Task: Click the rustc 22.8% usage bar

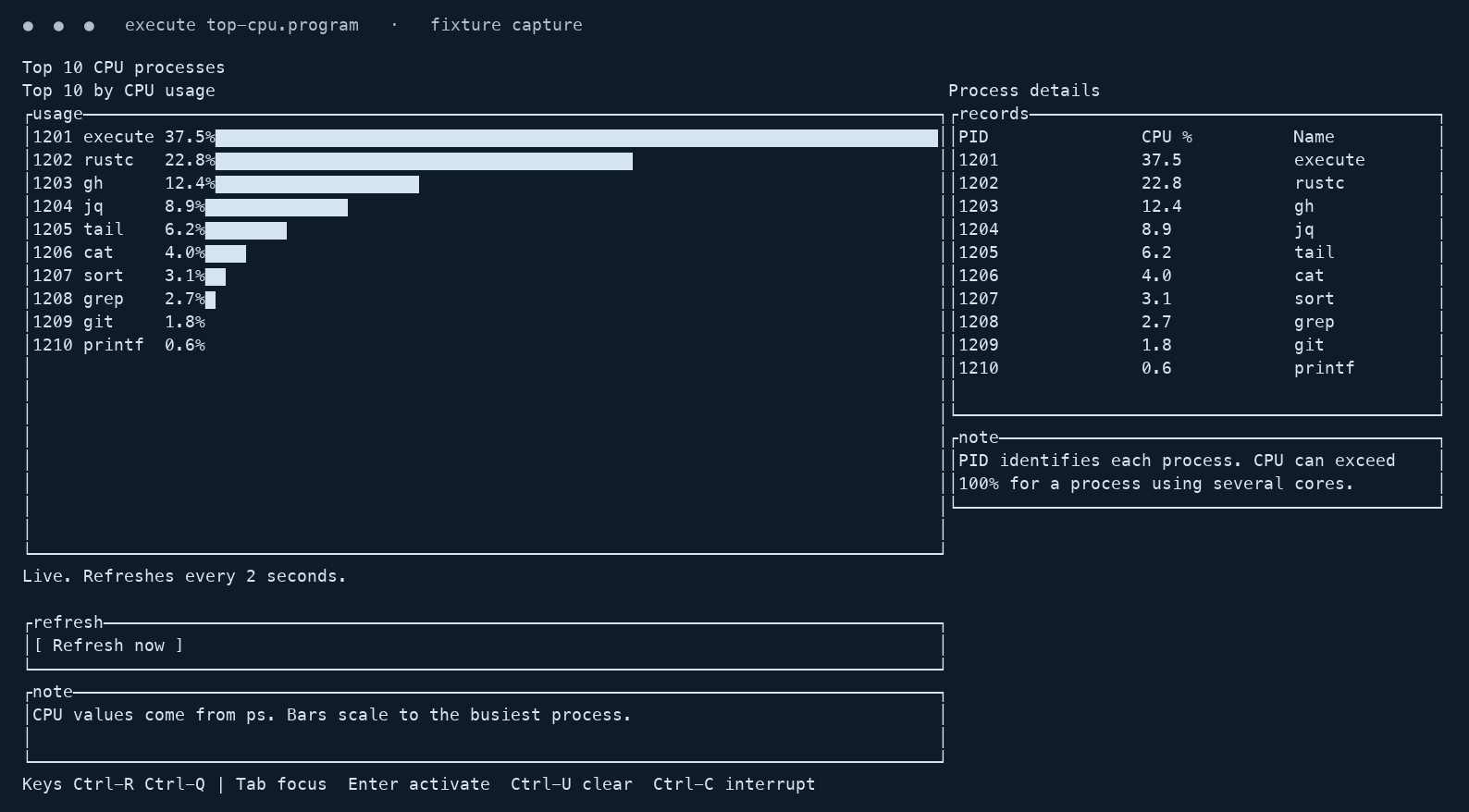Action: tap(424, 161)
